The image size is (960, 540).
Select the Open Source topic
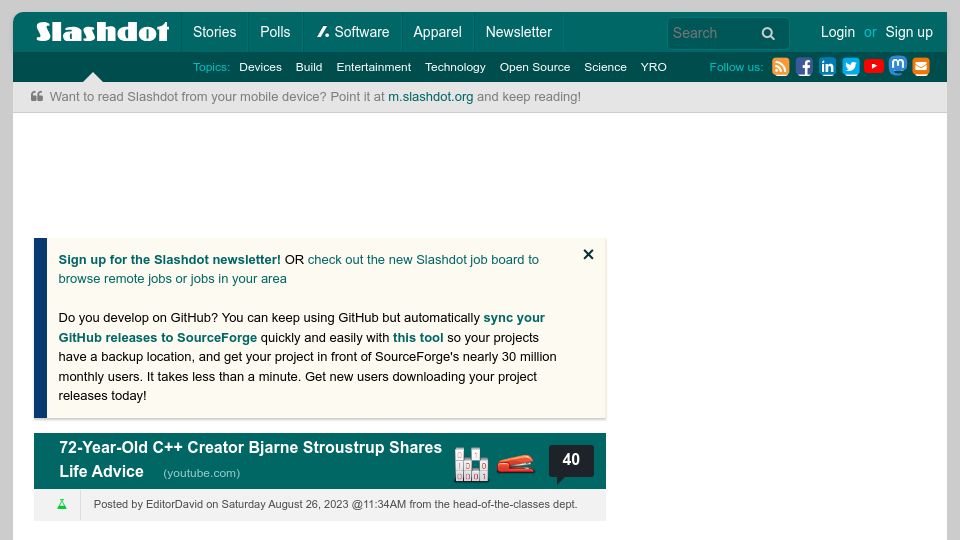534,67
